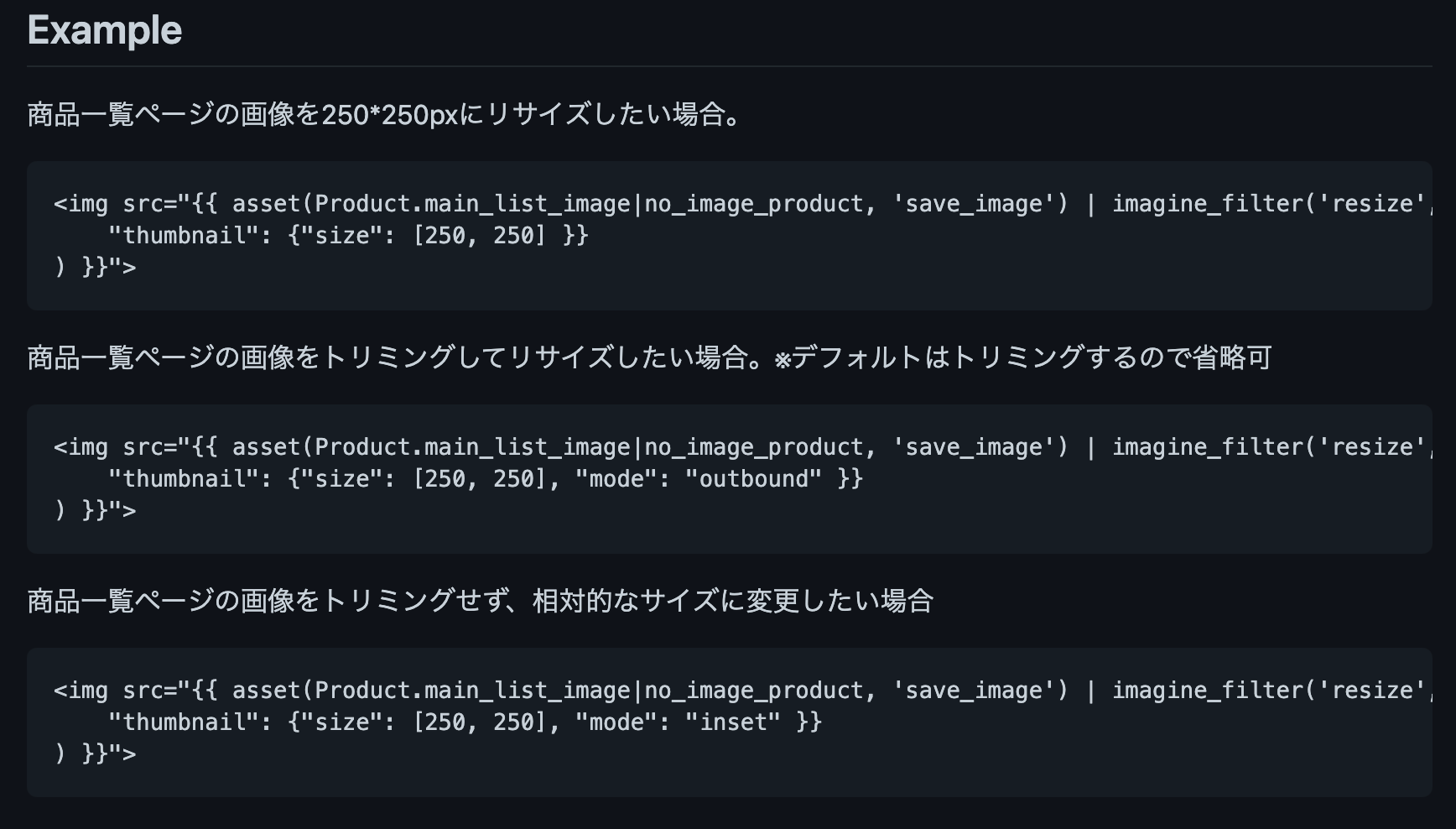Click imagine_filter('resize' in the second code block
This screenshot has width=1456, height=829.
pos(1268,447)
